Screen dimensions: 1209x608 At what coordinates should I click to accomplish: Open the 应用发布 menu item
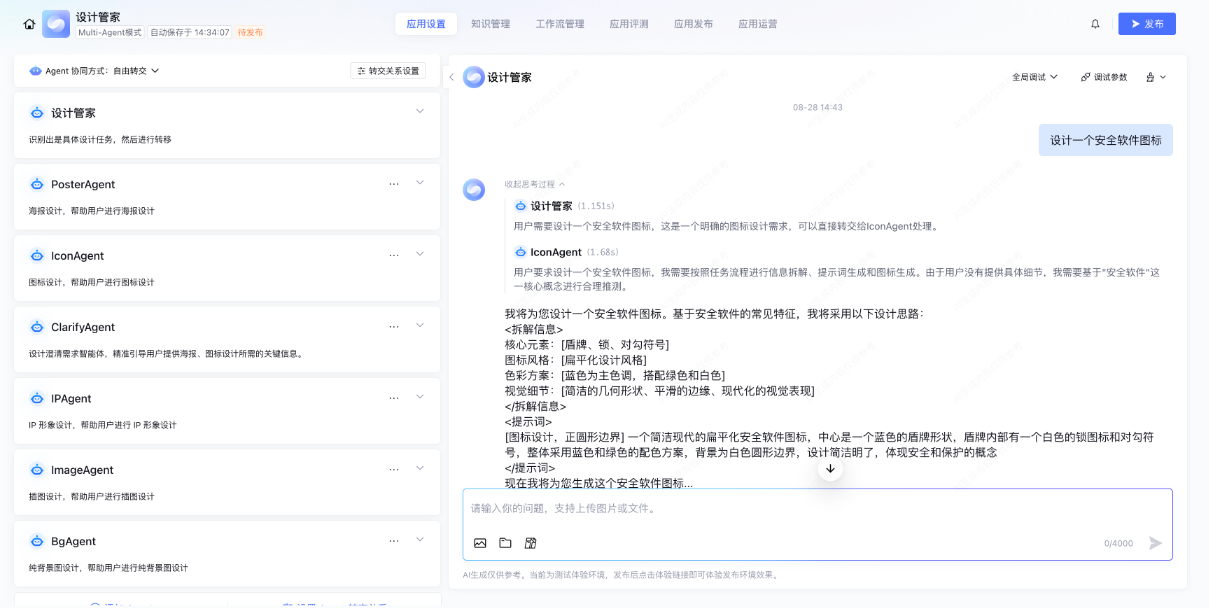[693, 23]
